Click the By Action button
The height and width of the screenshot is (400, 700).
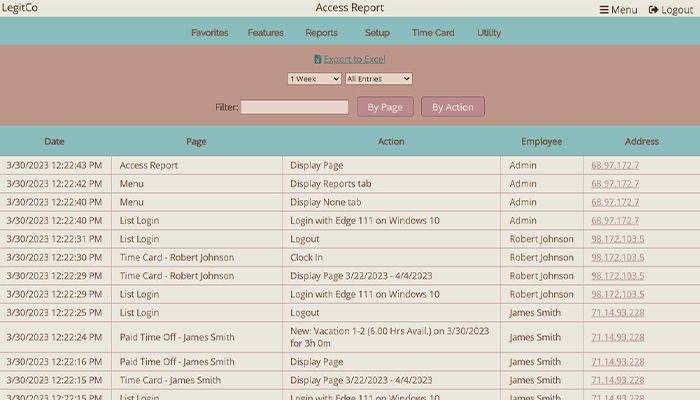click(x=453, y=107)
